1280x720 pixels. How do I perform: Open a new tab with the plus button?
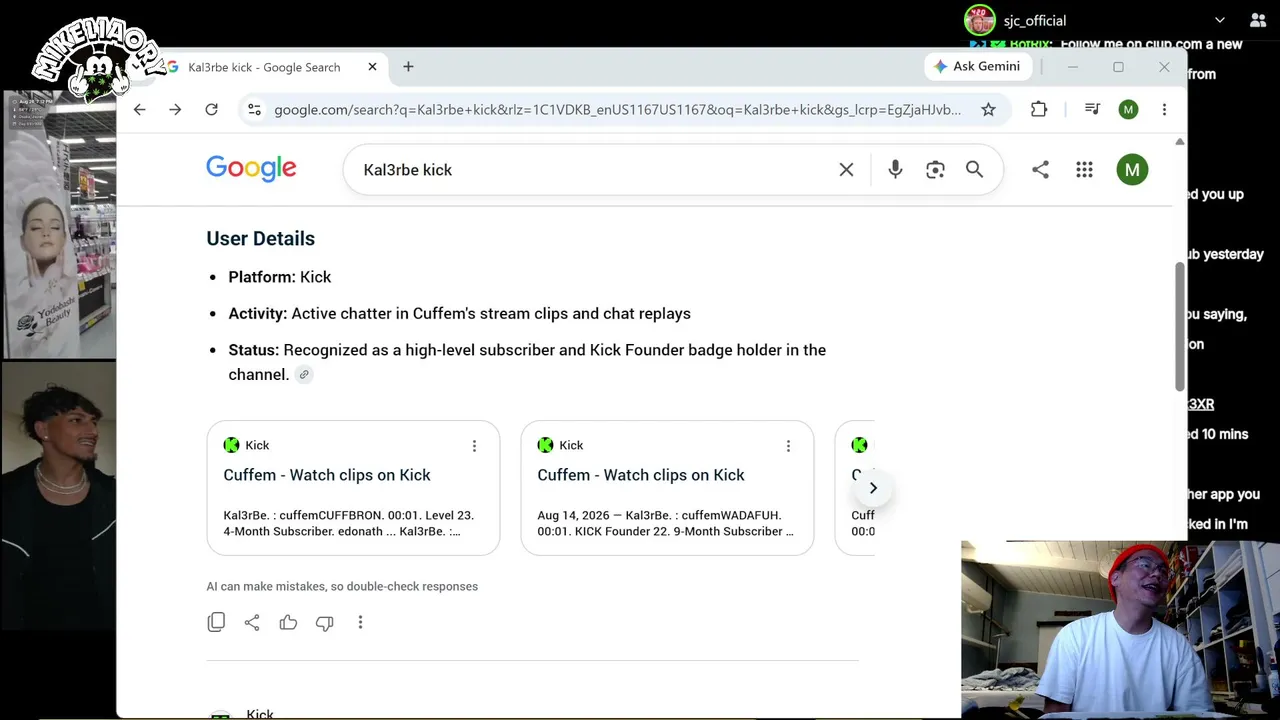408,67
